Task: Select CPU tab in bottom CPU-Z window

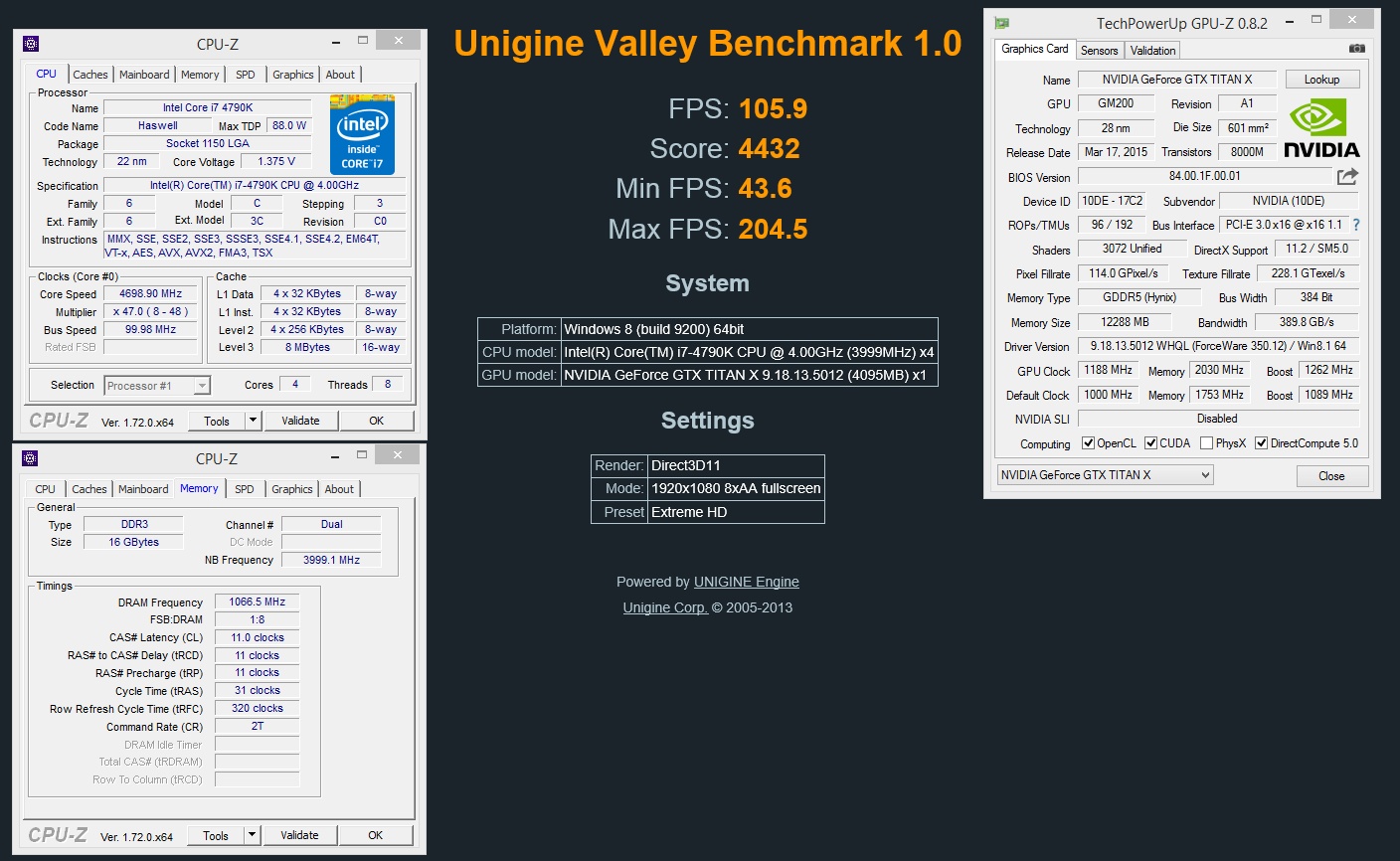Action: (x=46, y=489)
